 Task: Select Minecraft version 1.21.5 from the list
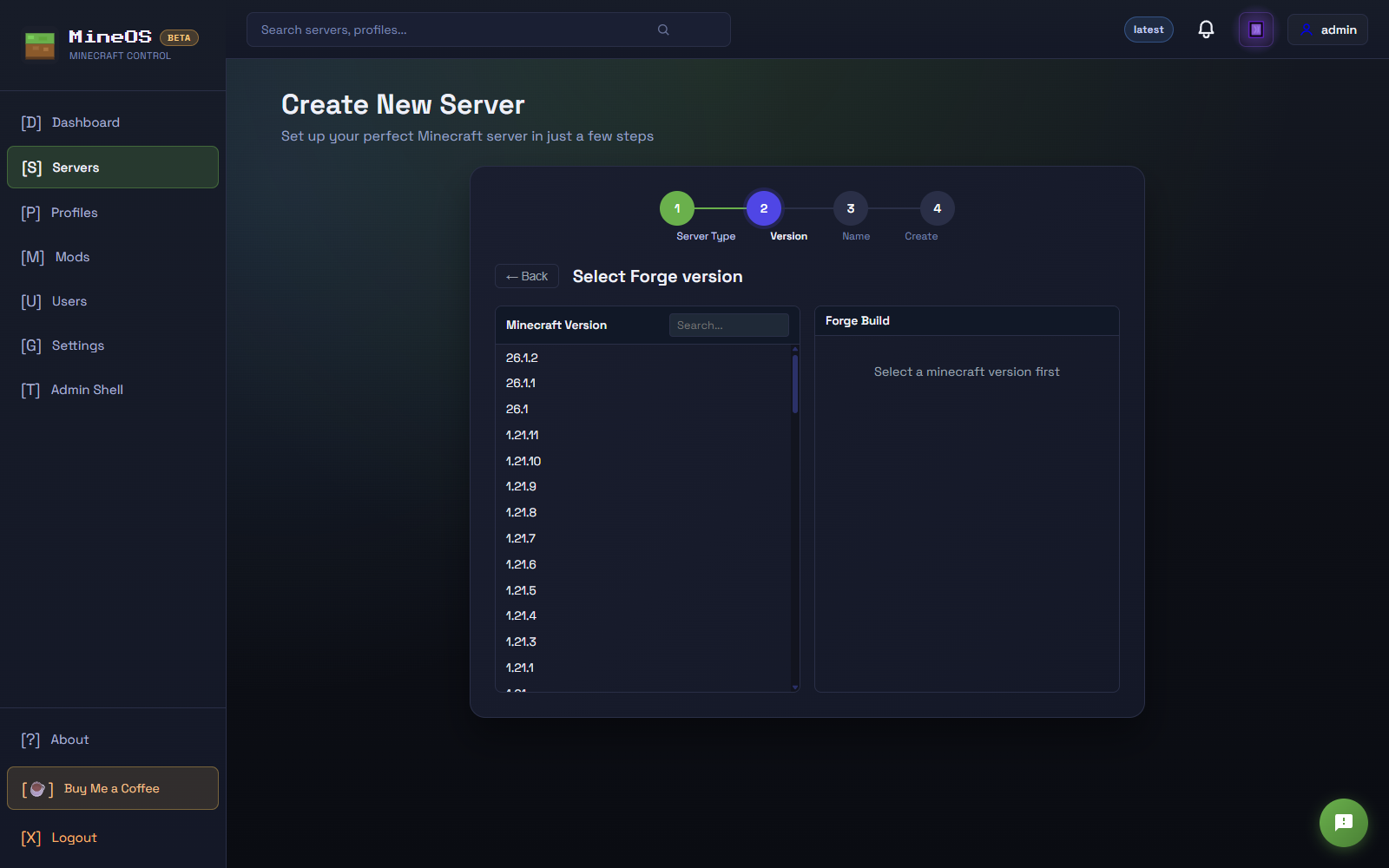tap(521, 589)
